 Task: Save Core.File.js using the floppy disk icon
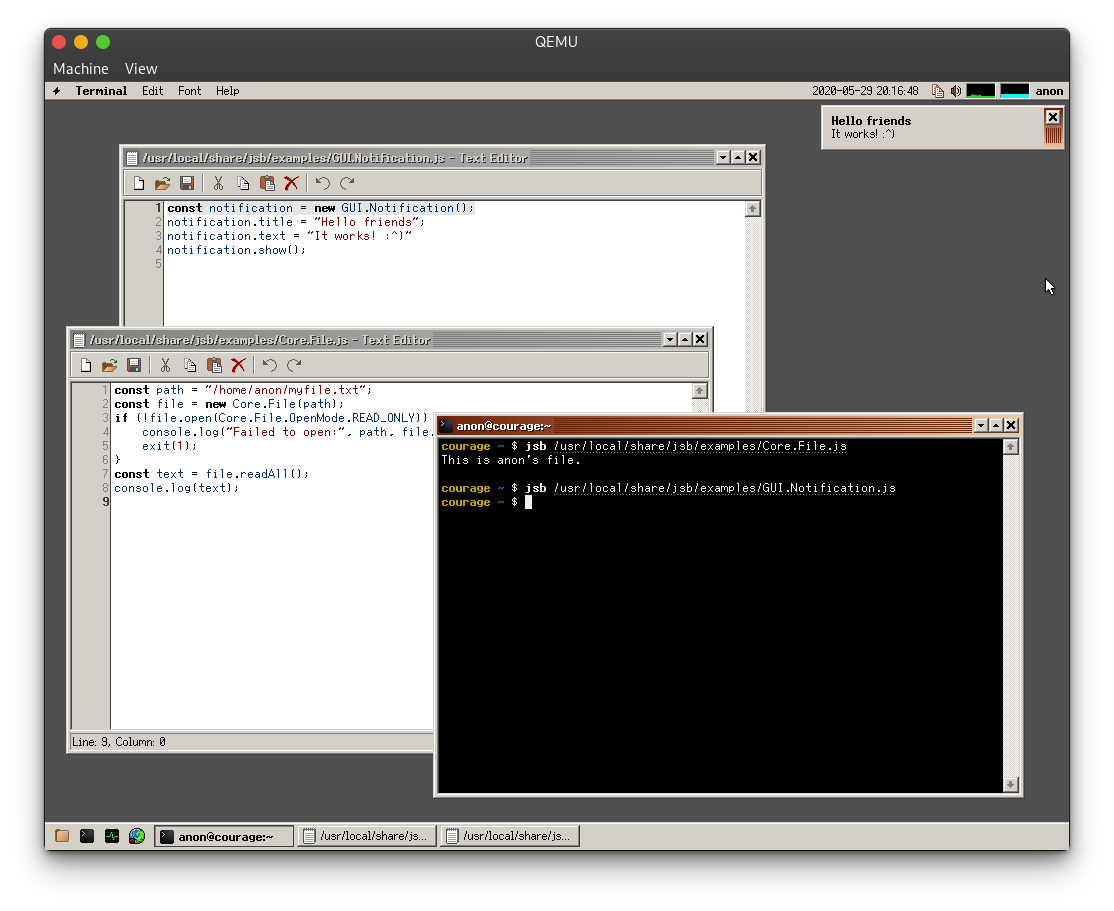pos(134,365)
